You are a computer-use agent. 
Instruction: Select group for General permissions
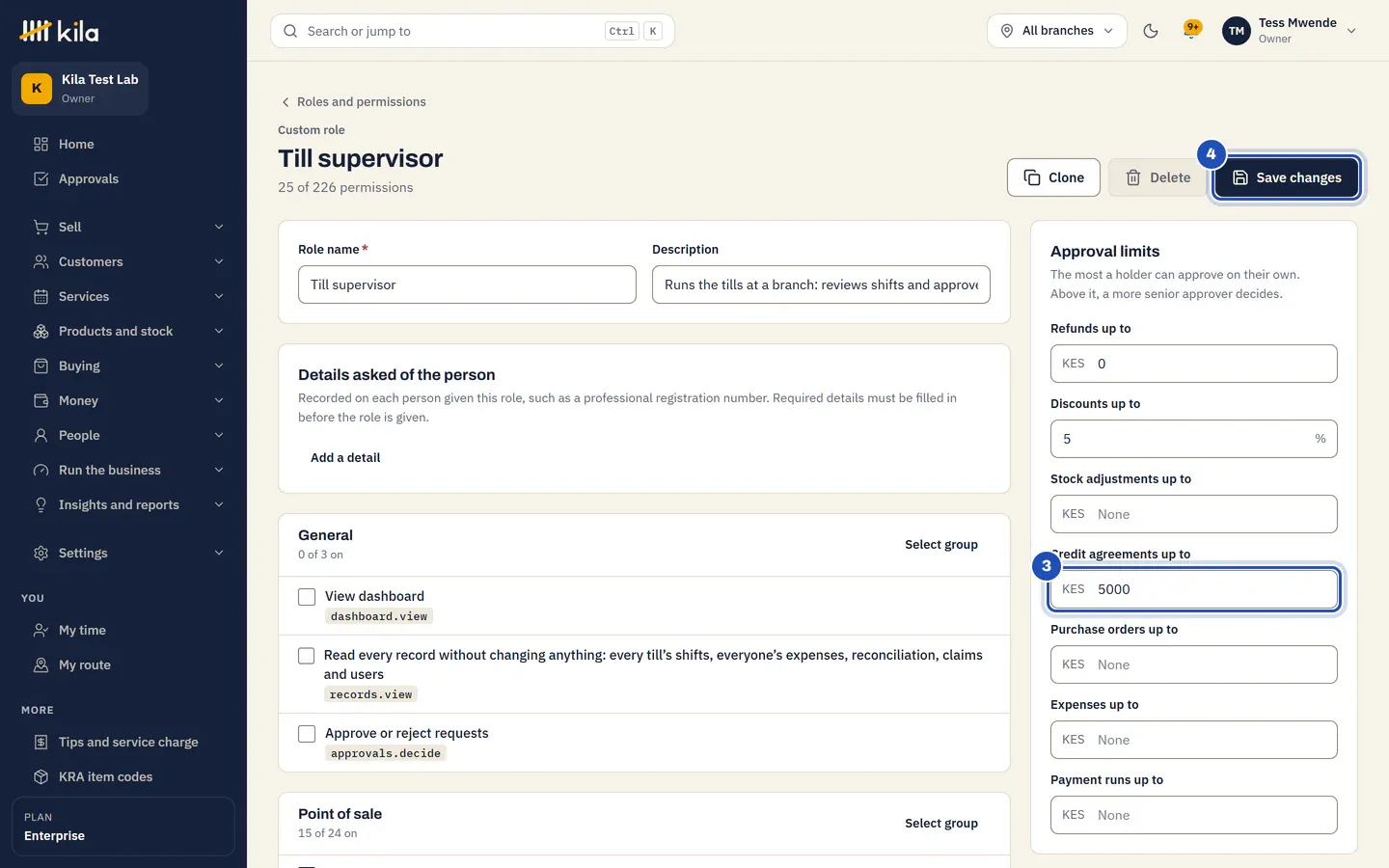coord(941,545)
